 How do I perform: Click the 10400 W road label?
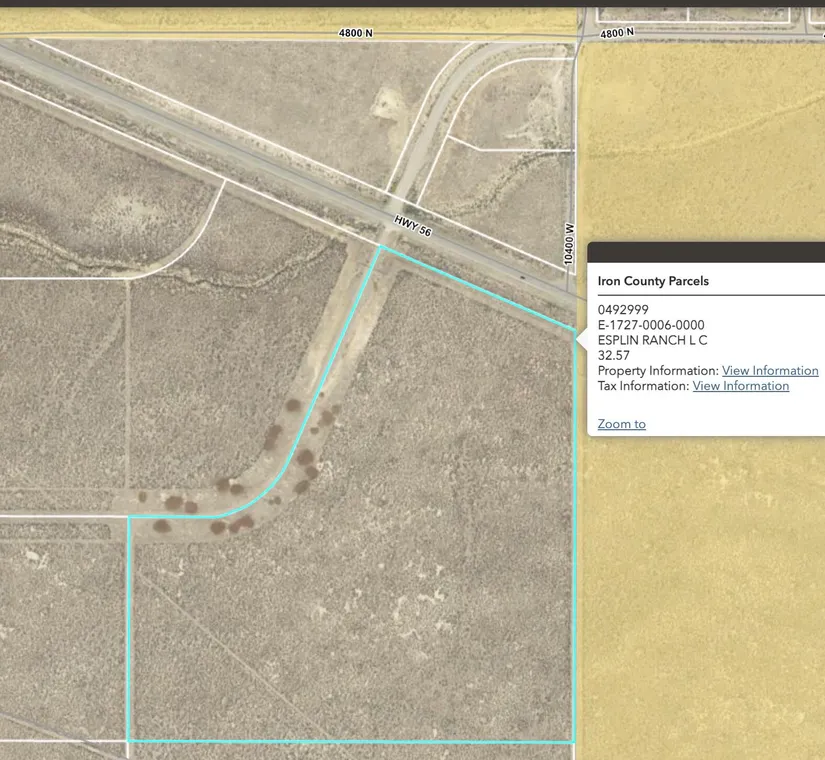pos(570,243)
